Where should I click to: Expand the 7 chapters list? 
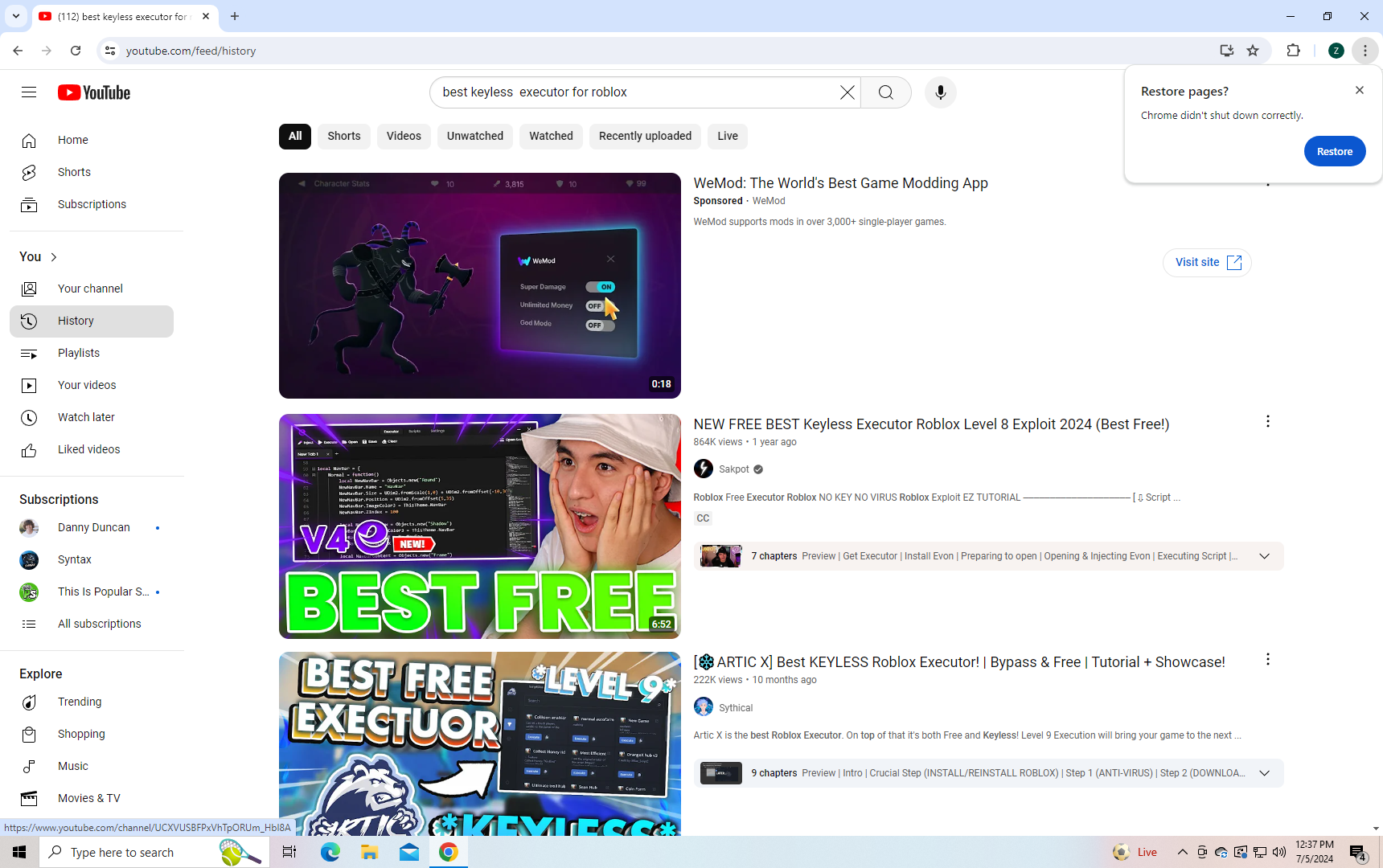[1264, 556]
